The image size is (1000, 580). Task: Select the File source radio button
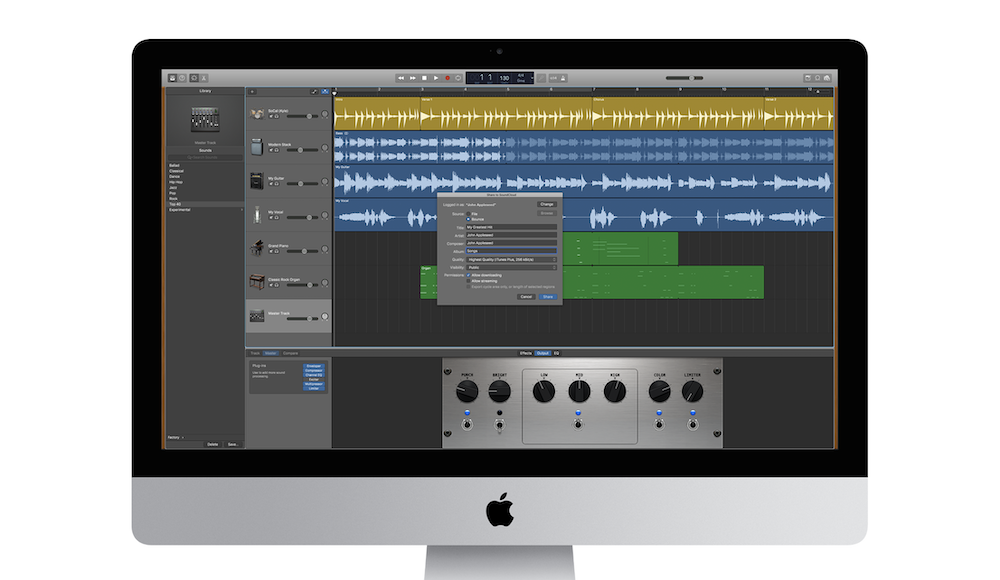coord(469,213)
